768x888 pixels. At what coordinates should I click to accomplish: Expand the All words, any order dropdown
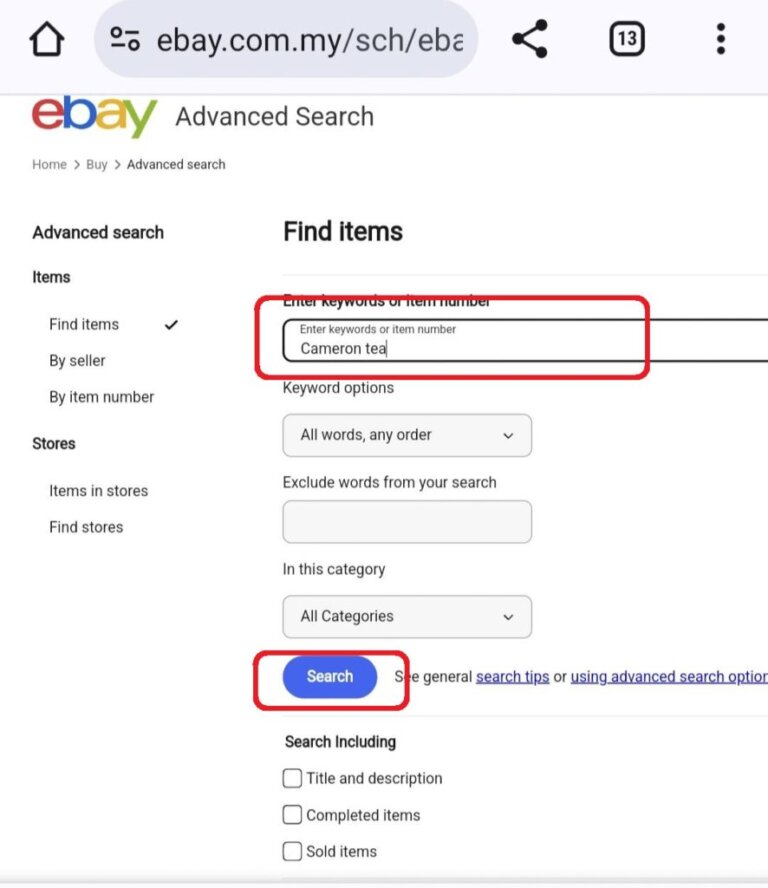(x=407, y=435)
